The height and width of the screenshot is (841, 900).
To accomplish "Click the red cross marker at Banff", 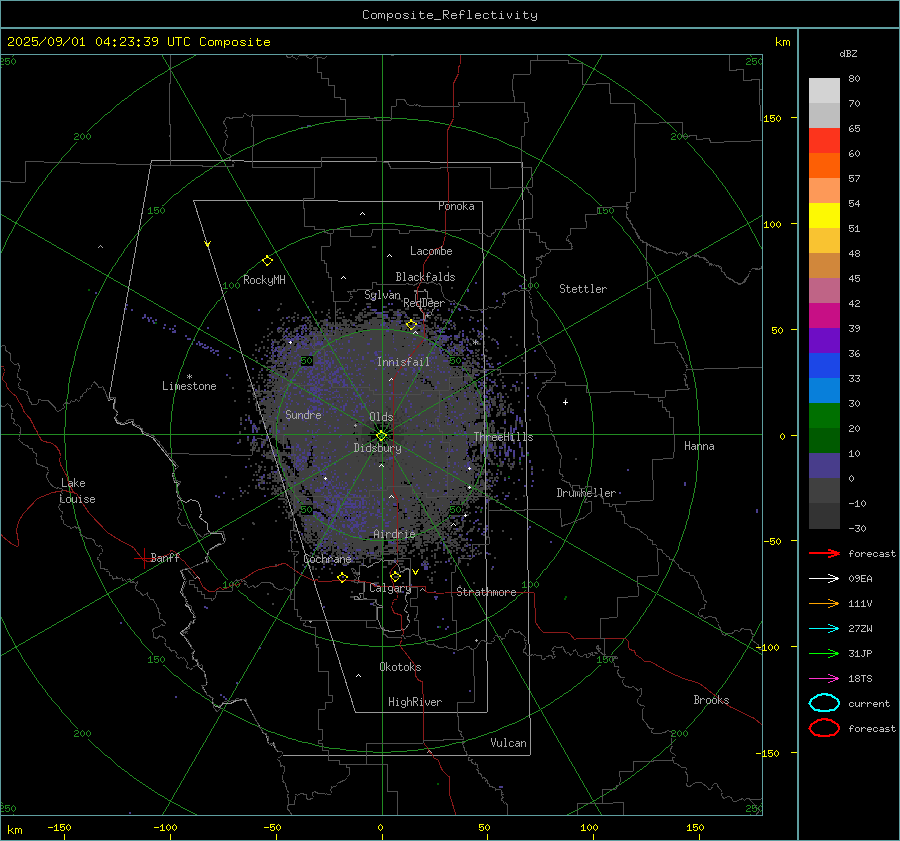I will [x=143, y=558].
